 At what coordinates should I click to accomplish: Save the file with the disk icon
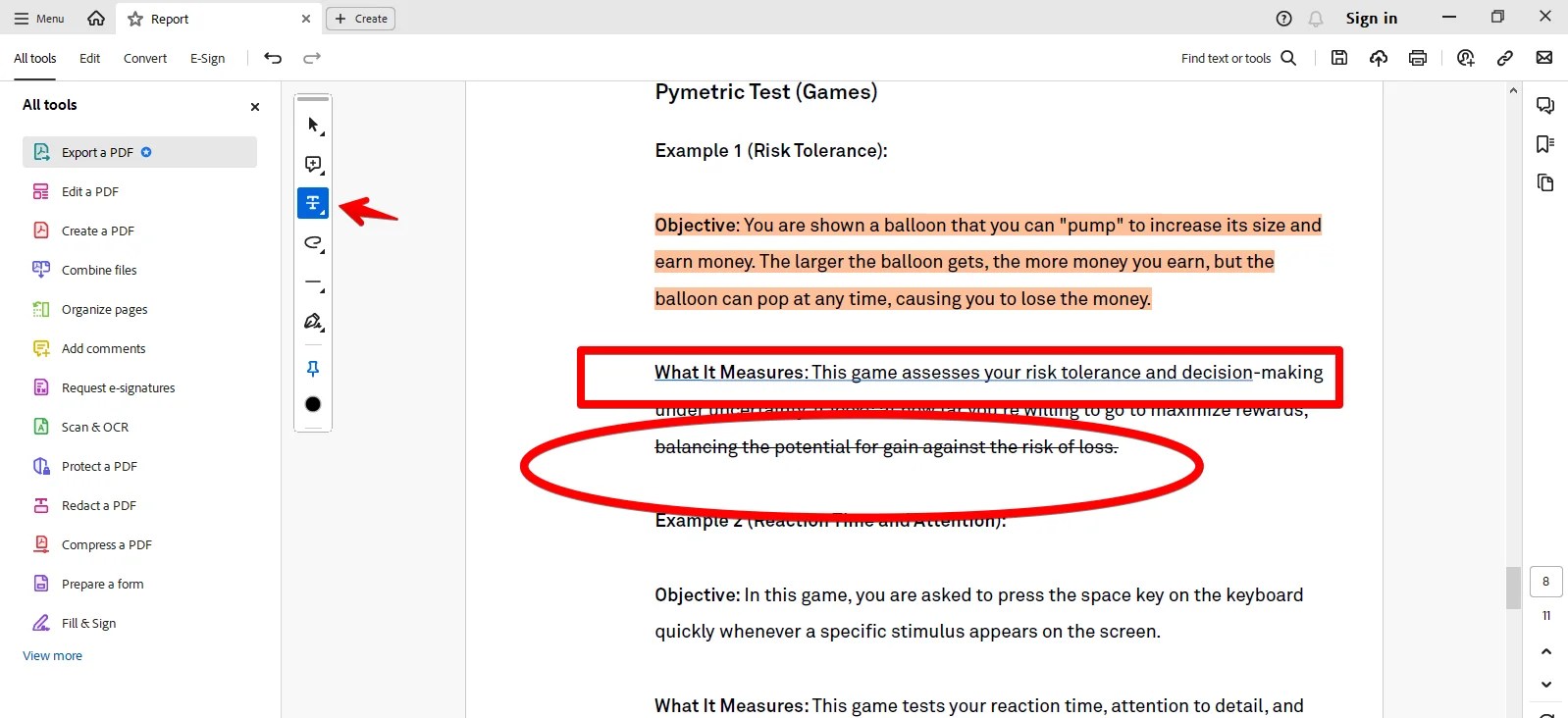1338,58
